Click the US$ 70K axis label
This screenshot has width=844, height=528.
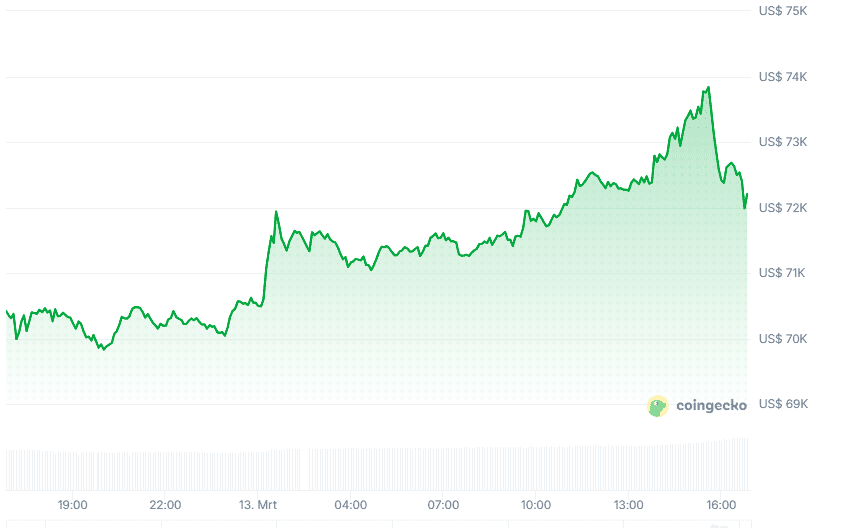click(782, 339)
